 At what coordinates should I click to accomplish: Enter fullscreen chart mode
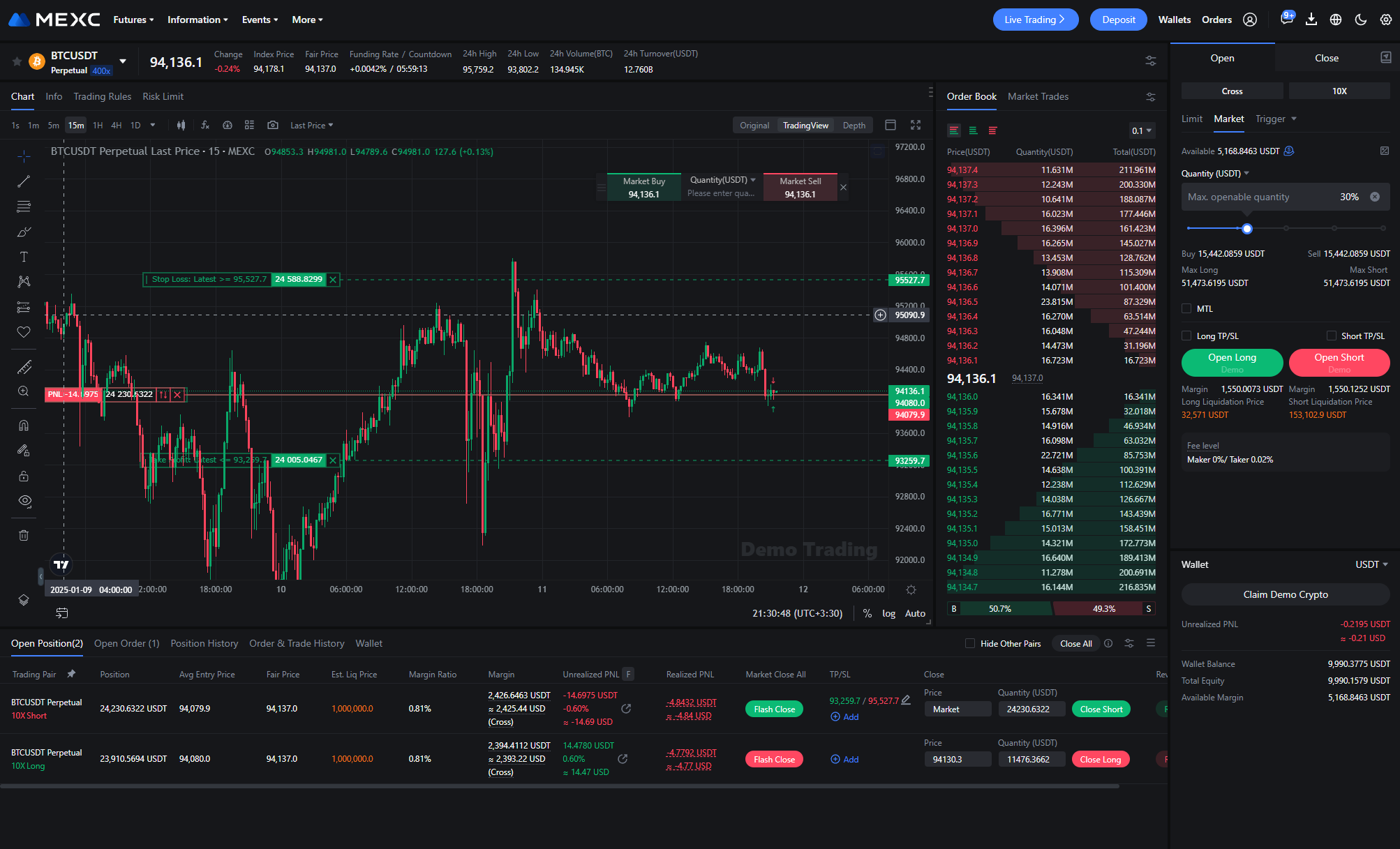click(916, 125)
